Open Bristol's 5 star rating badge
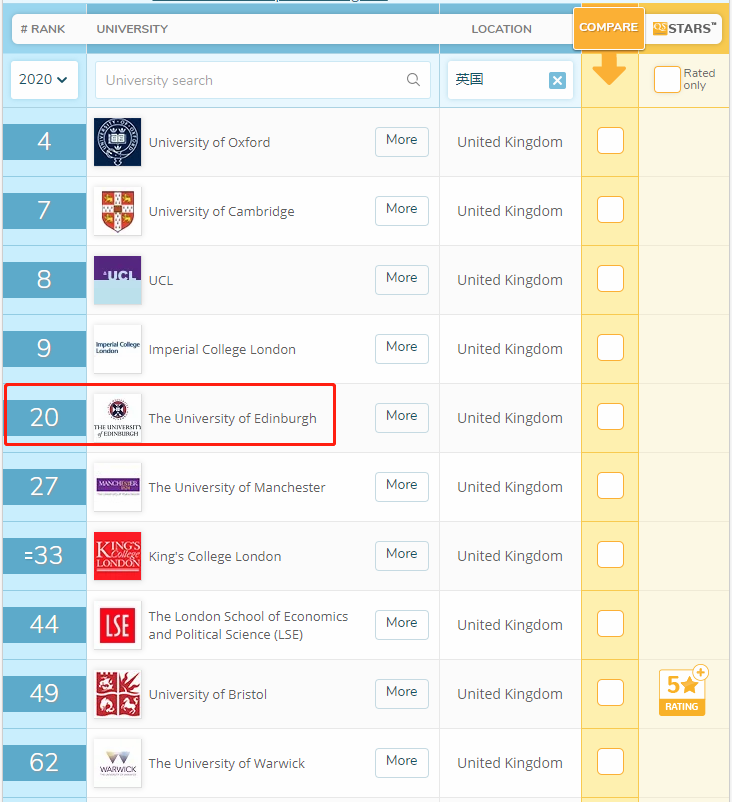This screenshot has width=732, height=802. (683, 690)
